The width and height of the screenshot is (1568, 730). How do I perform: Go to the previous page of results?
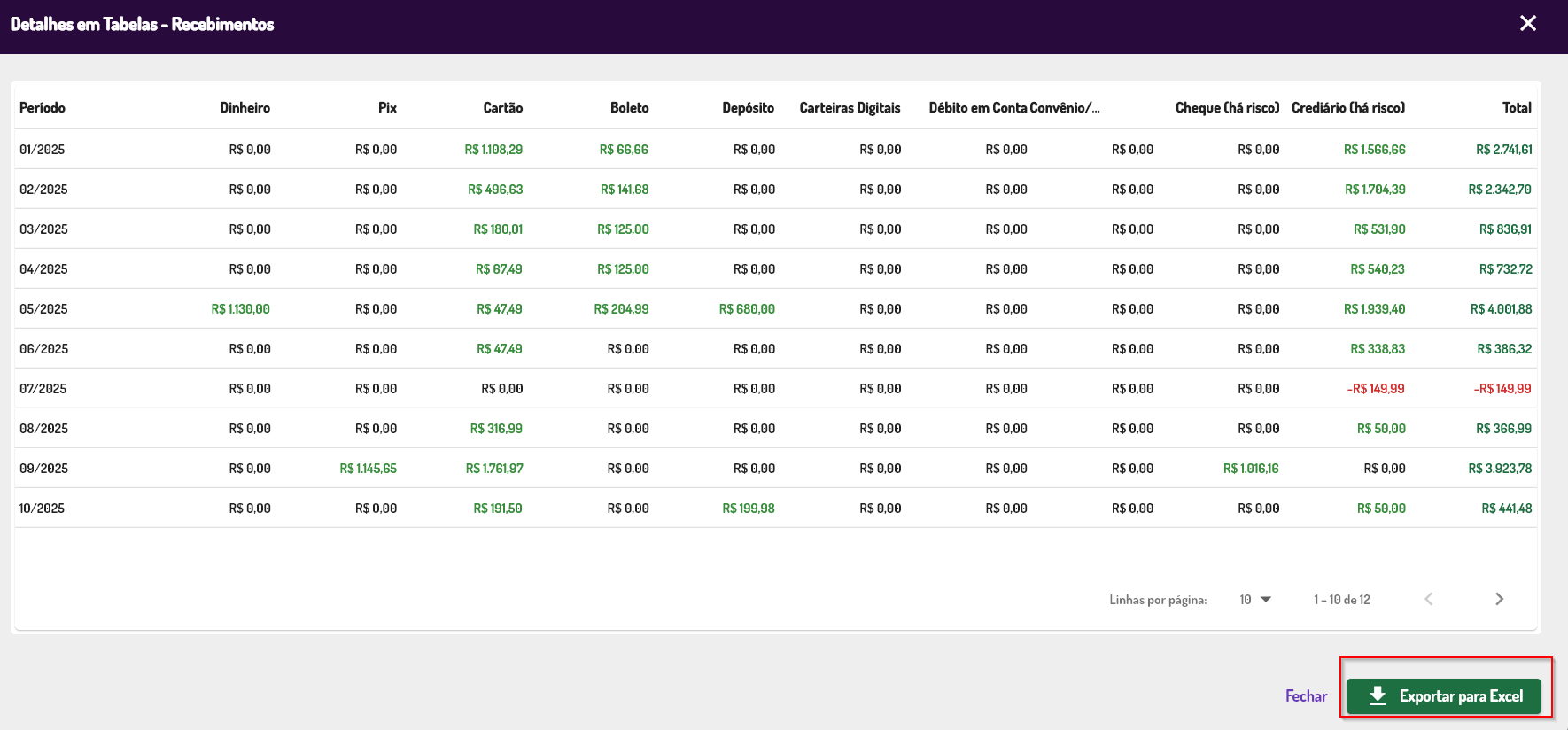[x=1429, y=599]
